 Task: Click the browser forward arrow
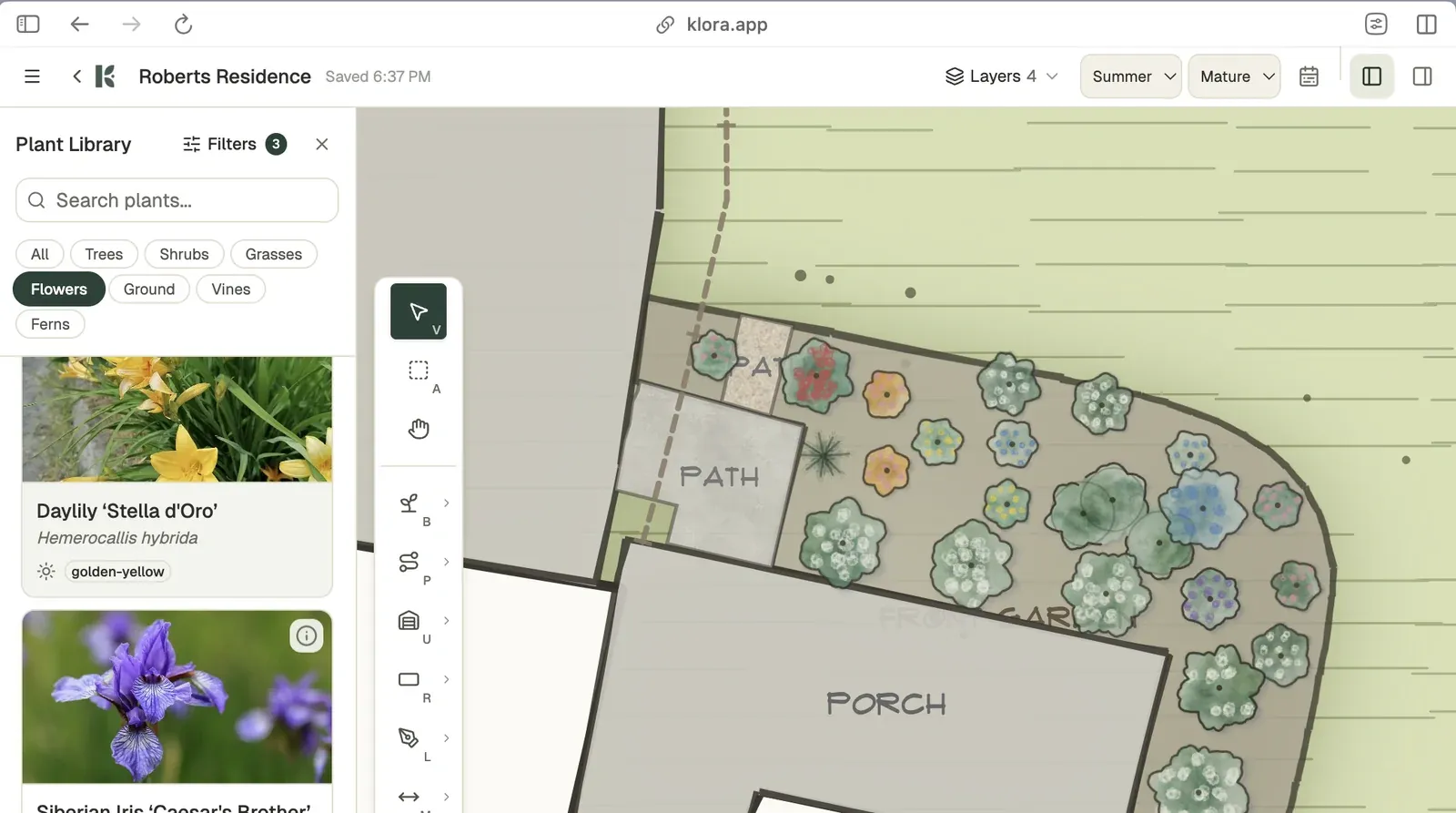[x=132, y=25]
